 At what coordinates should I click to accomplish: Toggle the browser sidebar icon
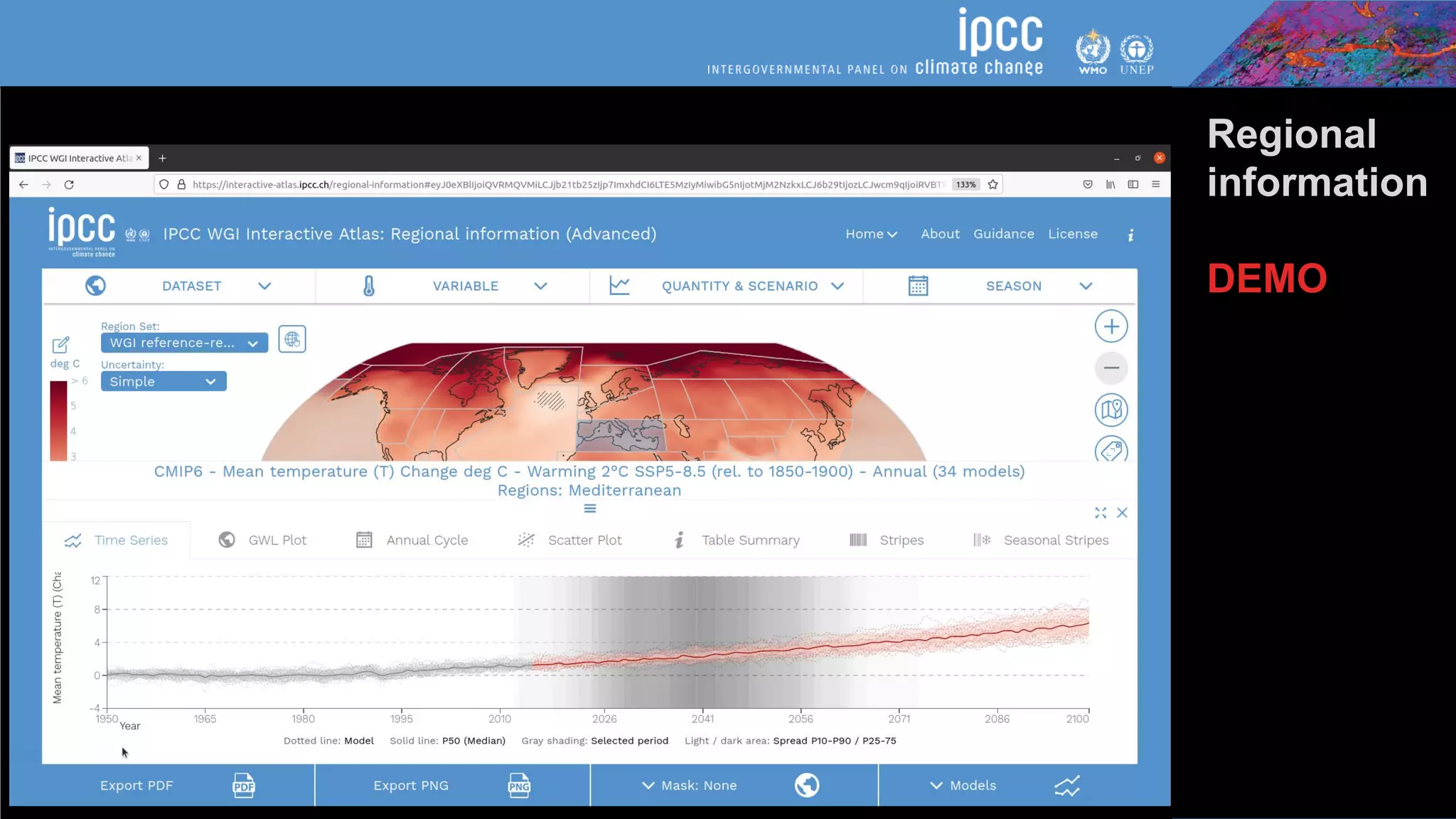[1133, 185]
